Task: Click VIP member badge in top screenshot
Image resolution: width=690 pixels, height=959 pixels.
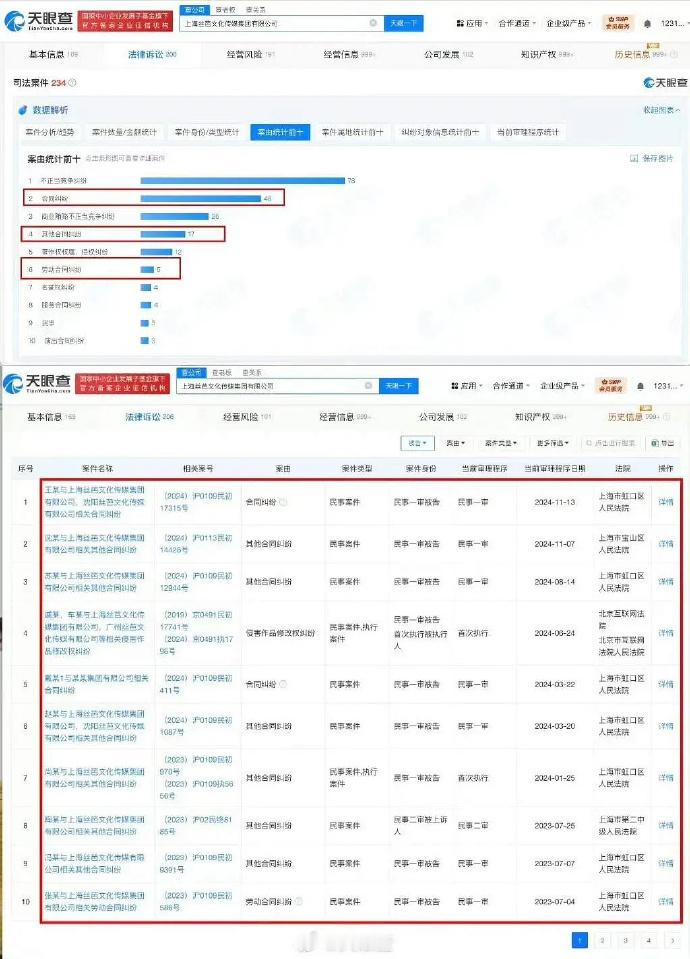Action: click(x=617, y=23)
